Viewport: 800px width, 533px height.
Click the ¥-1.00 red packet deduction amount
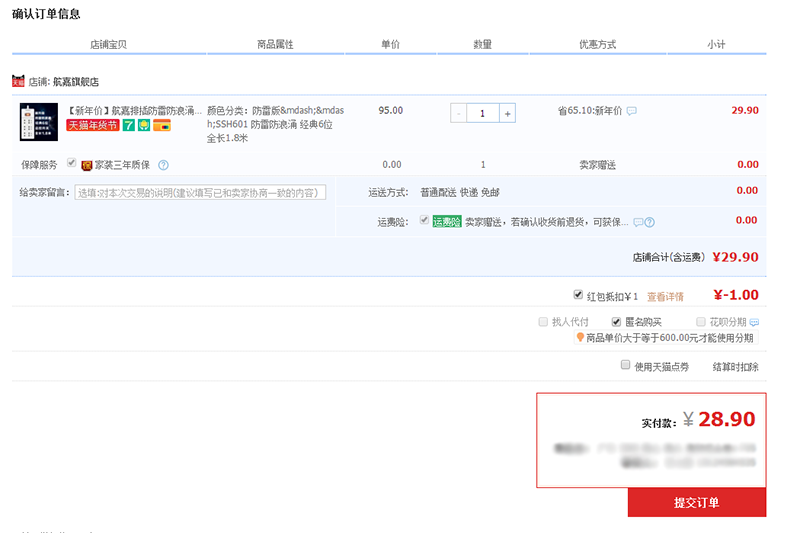tap(736, 295)
